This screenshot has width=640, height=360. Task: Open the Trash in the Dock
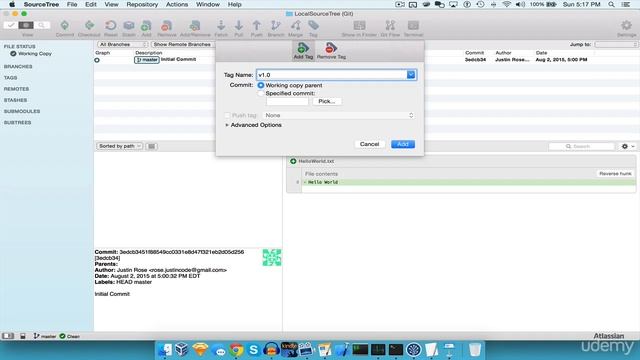point(474,350)
